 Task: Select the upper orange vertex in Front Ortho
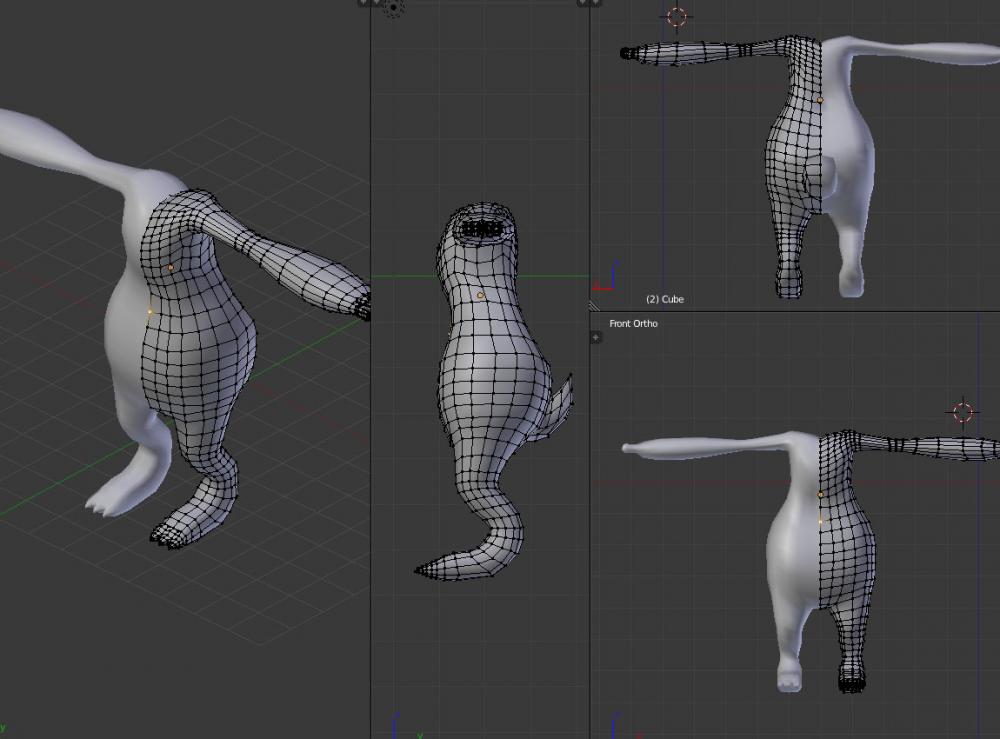coord(820,494)
